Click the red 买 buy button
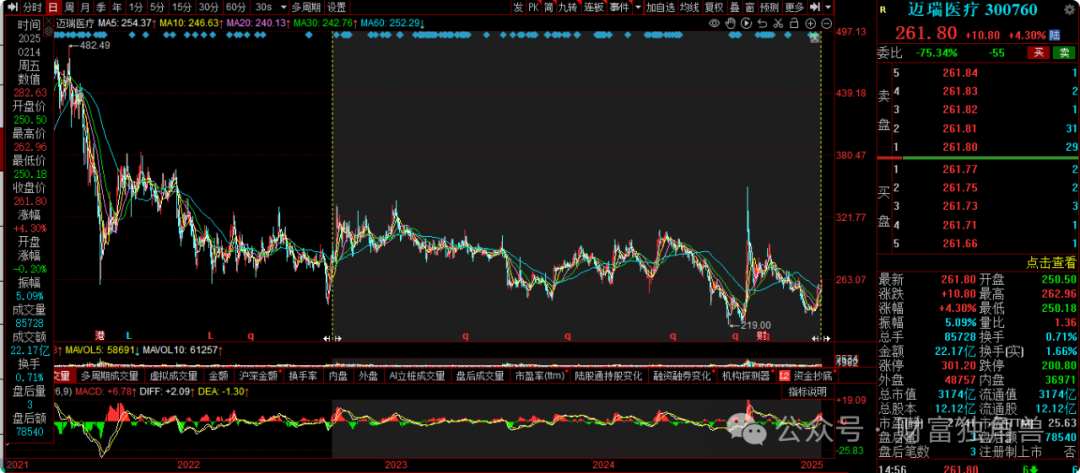This screenshot has height=473, width=1080. click(x=1039, y=52)
